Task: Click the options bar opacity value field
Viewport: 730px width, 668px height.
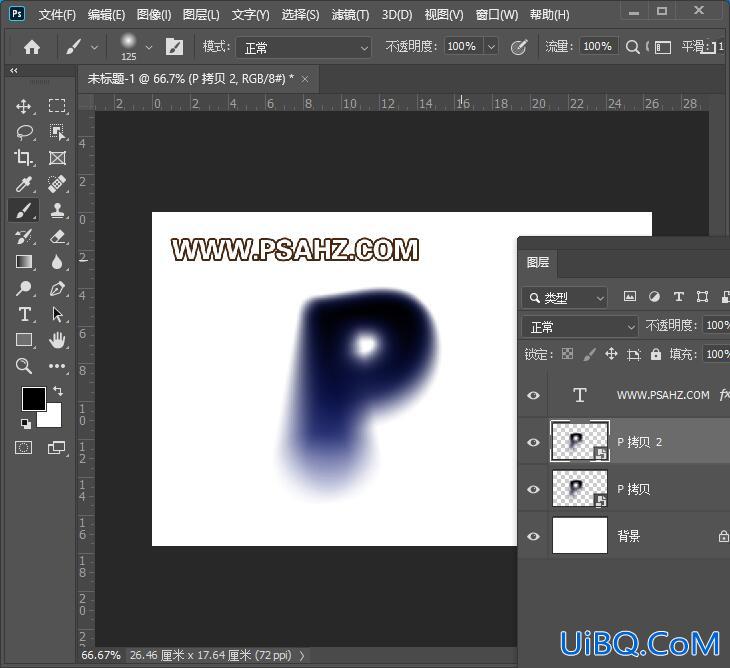Action: [x=463, y=47]
